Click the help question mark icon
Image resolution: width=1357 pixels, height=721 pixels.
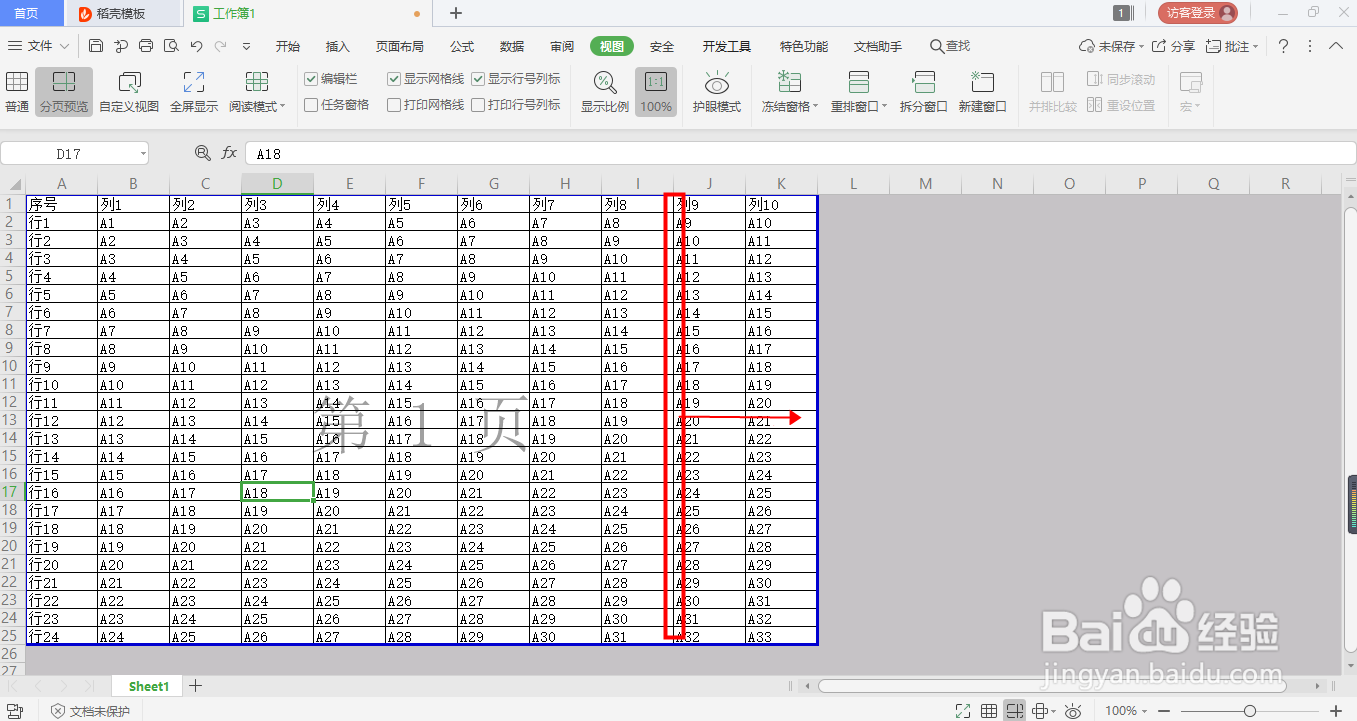[1284, 46]
